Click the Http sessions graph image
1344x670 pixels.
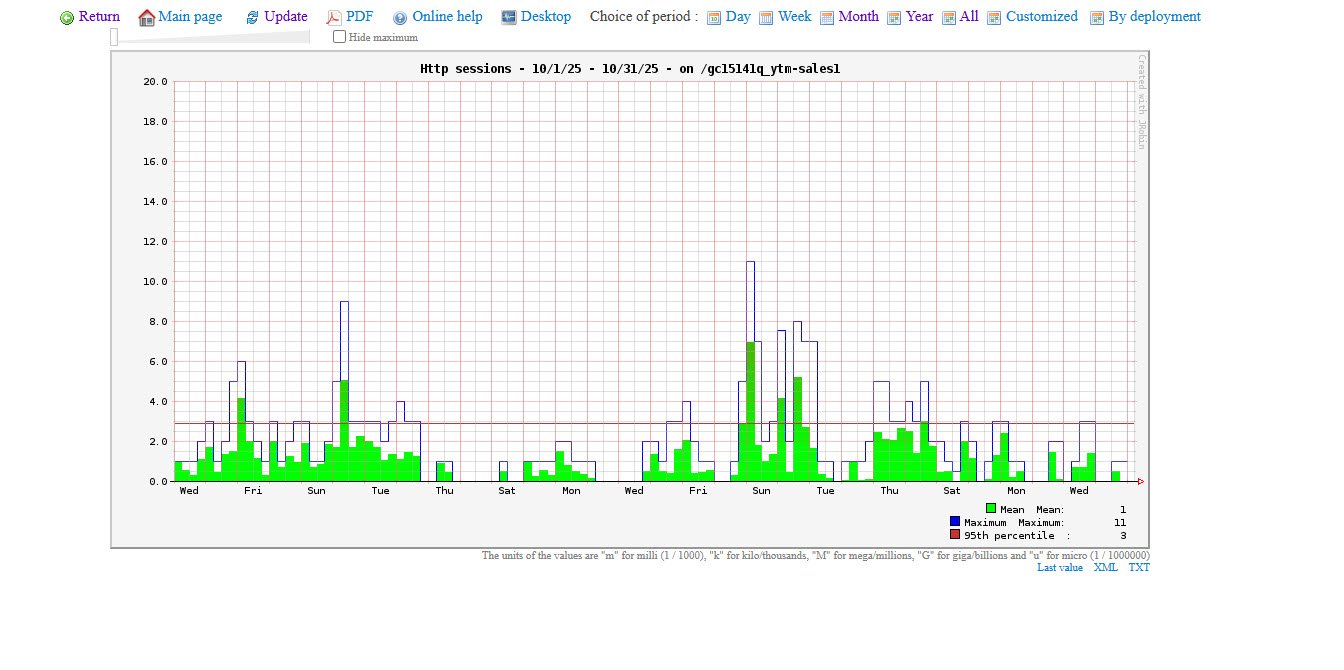(x=630, y=300)
